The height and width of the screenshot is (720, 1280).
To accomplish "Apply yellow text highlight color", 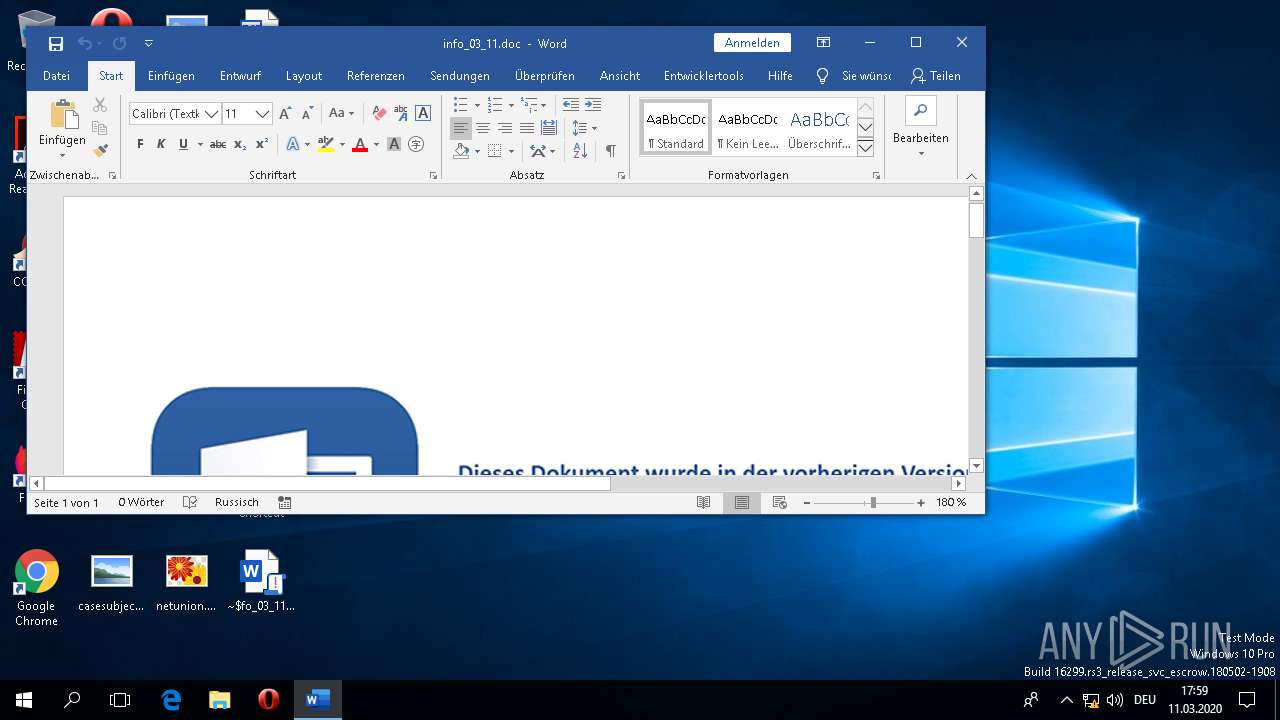I will (x=325, y=144).
